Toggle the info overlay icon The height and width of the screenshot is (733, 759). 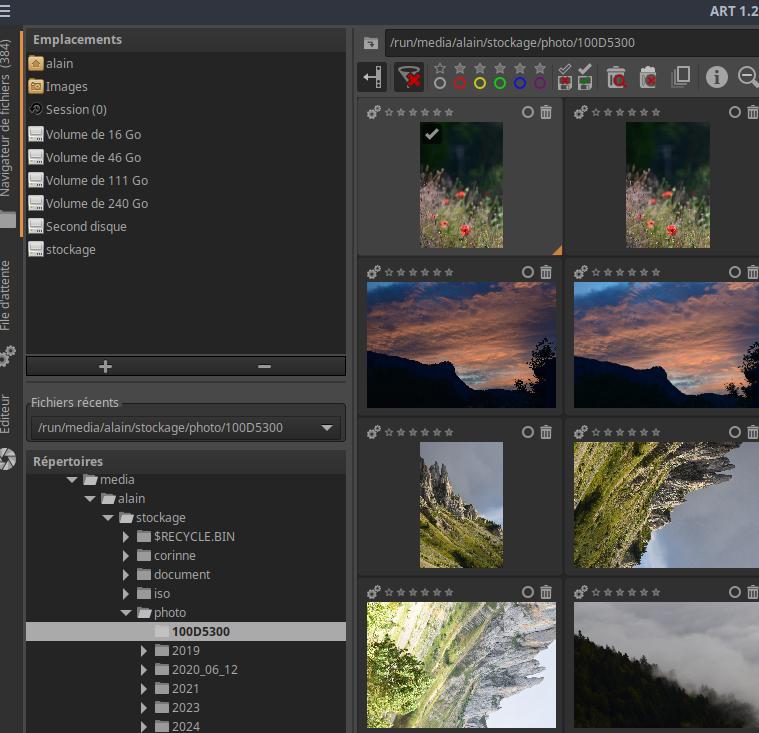click(x=716, y=77)
